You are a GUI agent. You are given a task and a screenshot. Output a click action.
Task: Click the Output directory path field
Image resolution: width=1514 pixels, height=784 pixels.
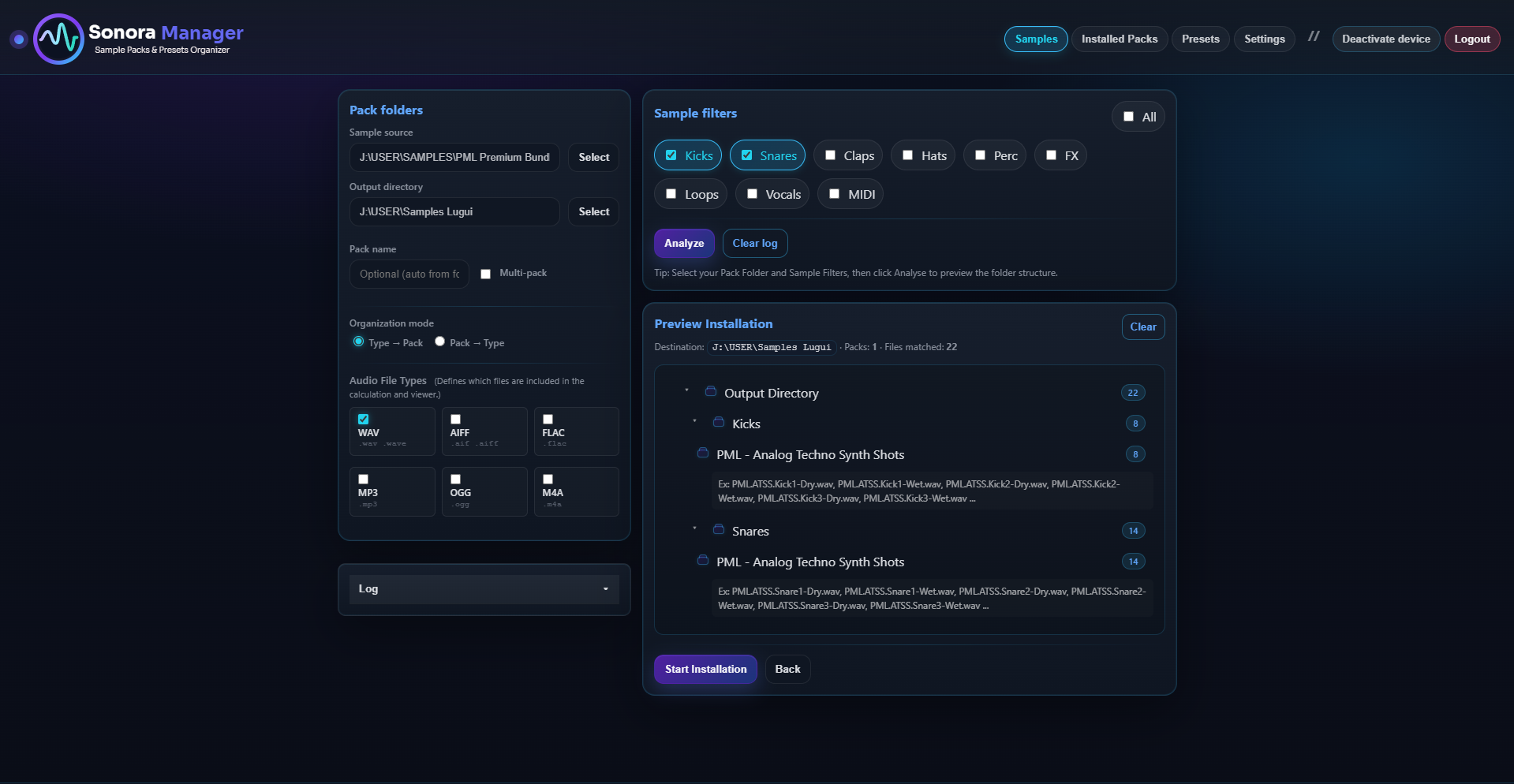pyautogui.click(x=454, y=211)
